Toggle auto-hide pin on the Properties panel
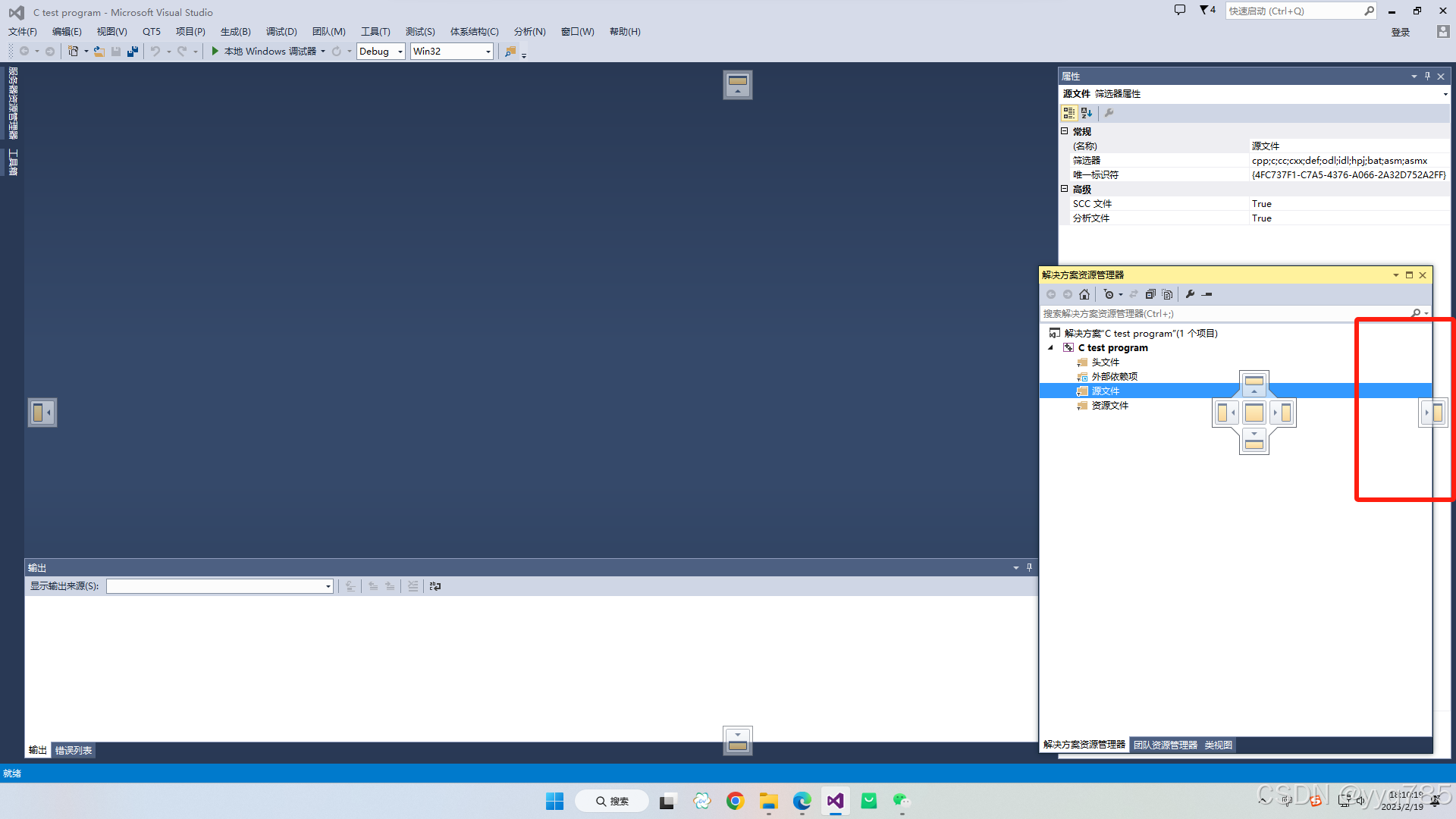 pos(1427,76)
